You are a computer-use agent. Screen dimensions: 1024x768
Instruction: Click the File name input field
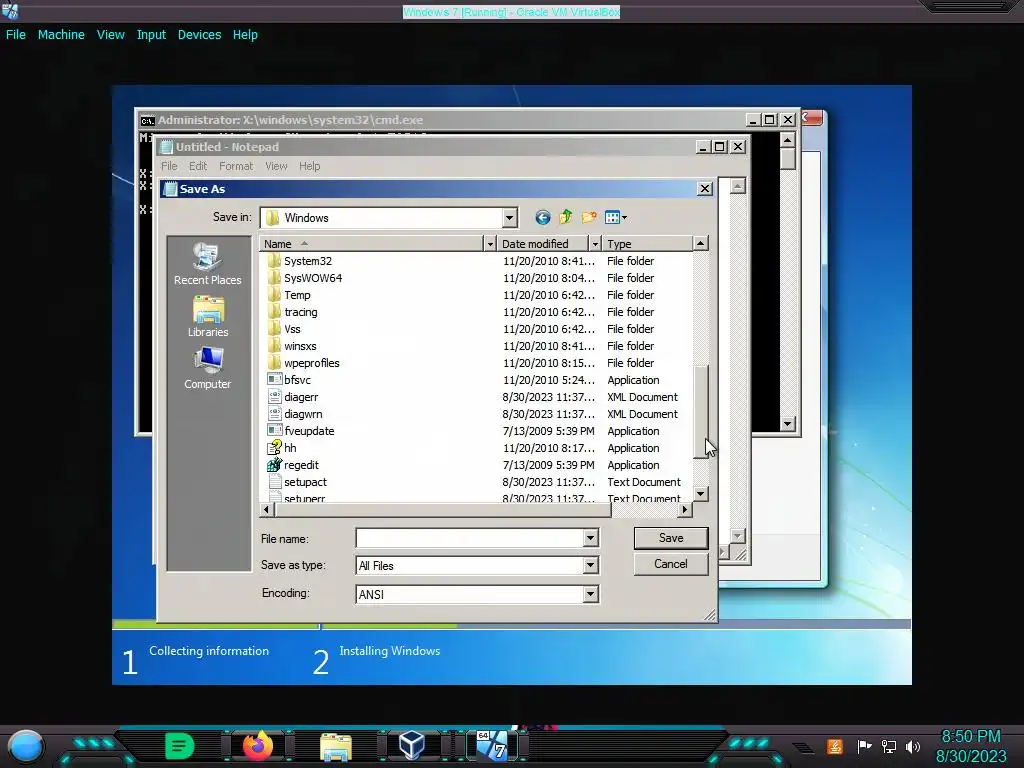[x=470, y=537]
